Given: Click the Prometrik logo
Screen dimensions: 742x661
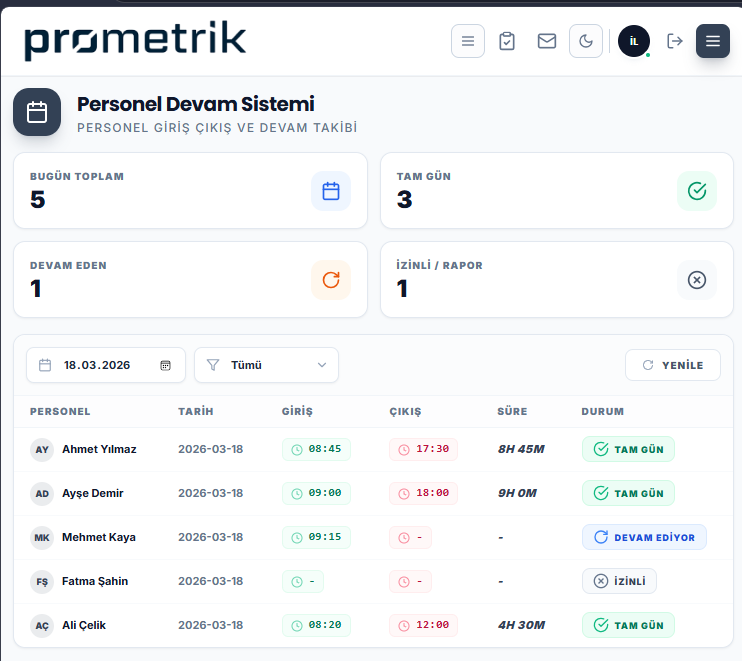Looking at the screenshot, I should [135, 41].
